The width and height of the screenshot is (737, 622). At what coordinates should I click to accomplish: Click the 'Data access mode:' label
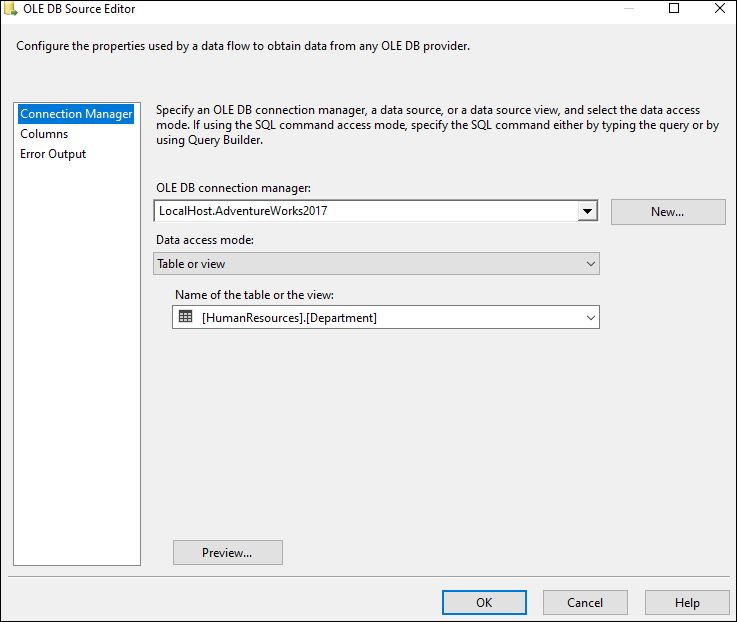pos(205,240)
